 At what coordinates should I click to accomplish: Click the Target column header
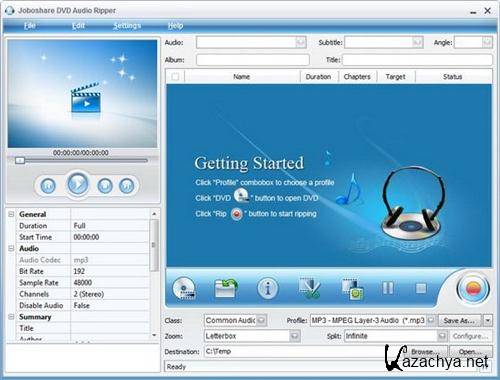coord(396,77)
